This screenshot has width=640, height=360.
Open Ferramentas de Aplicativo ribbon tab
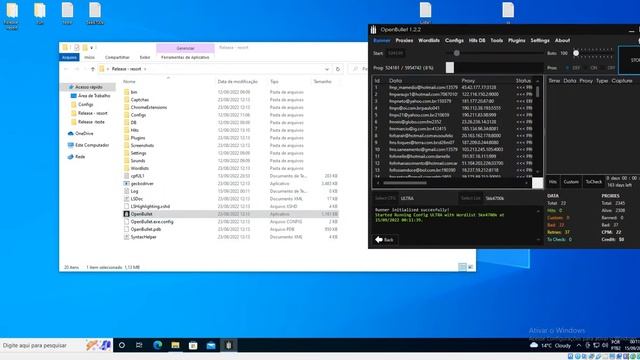(185, 57)
